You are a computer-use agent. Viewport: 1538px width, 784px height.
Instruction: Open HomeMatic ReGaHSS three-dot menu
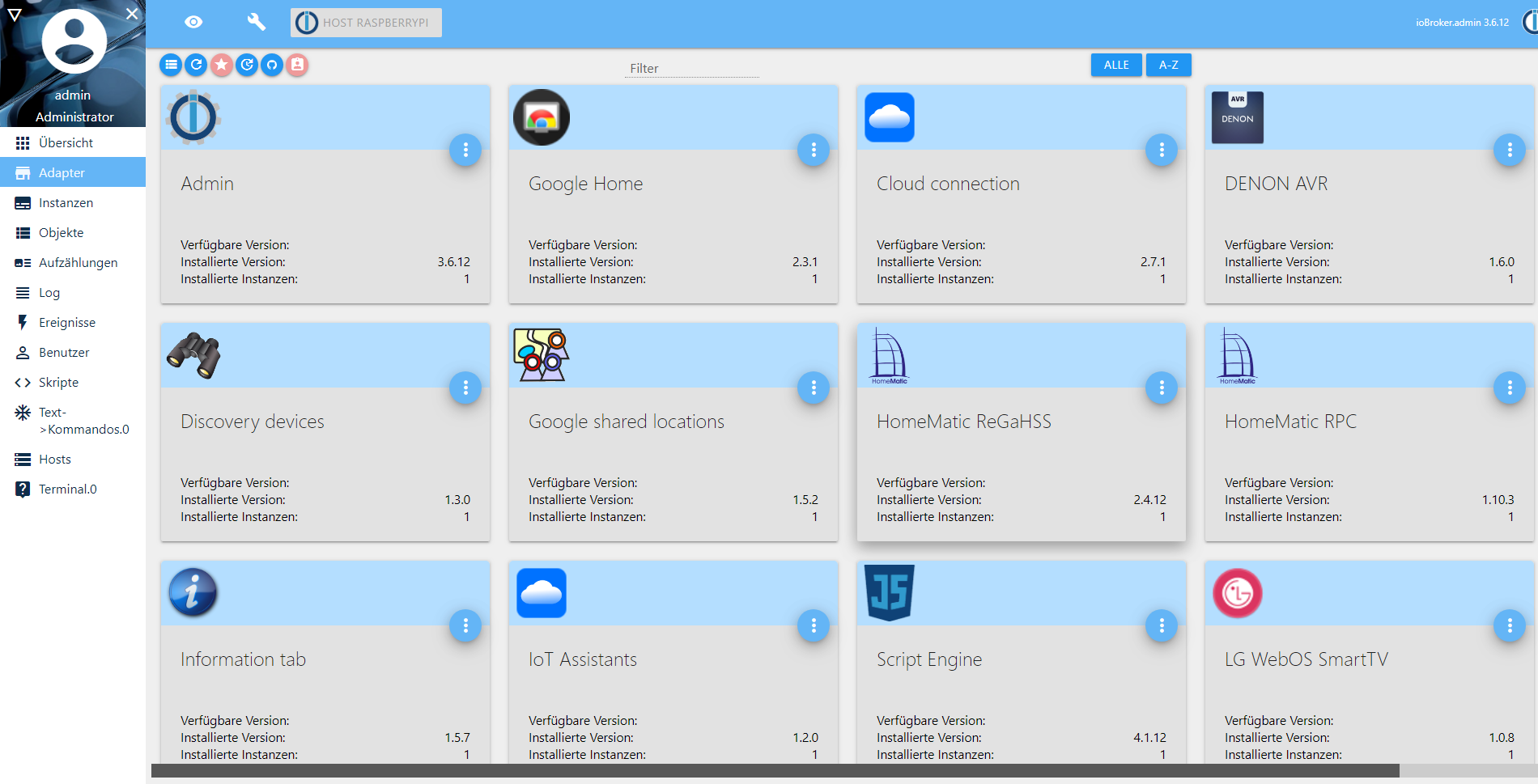point(1162,388)
